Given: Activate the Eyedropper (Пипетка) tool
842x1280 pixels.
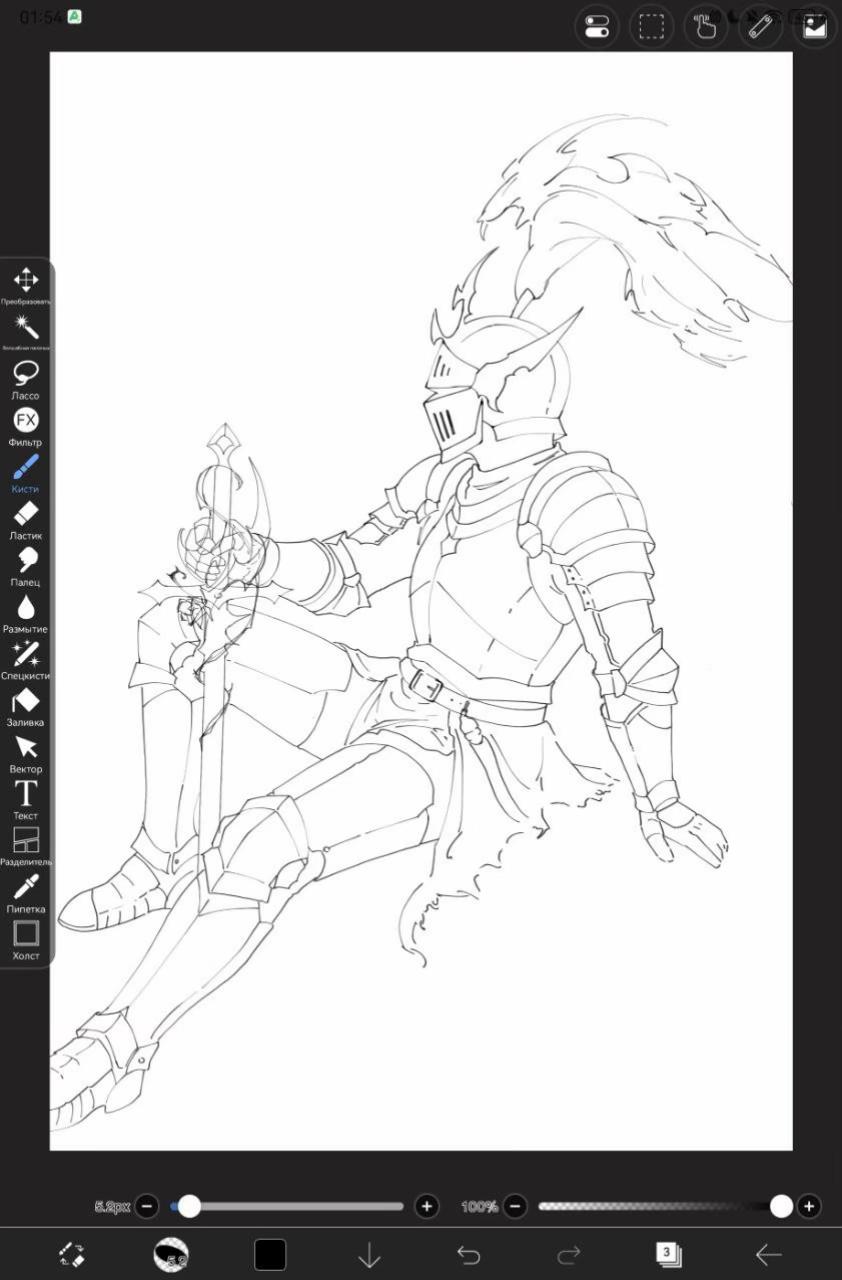Looking at the screenshot, I should (26, 893).
